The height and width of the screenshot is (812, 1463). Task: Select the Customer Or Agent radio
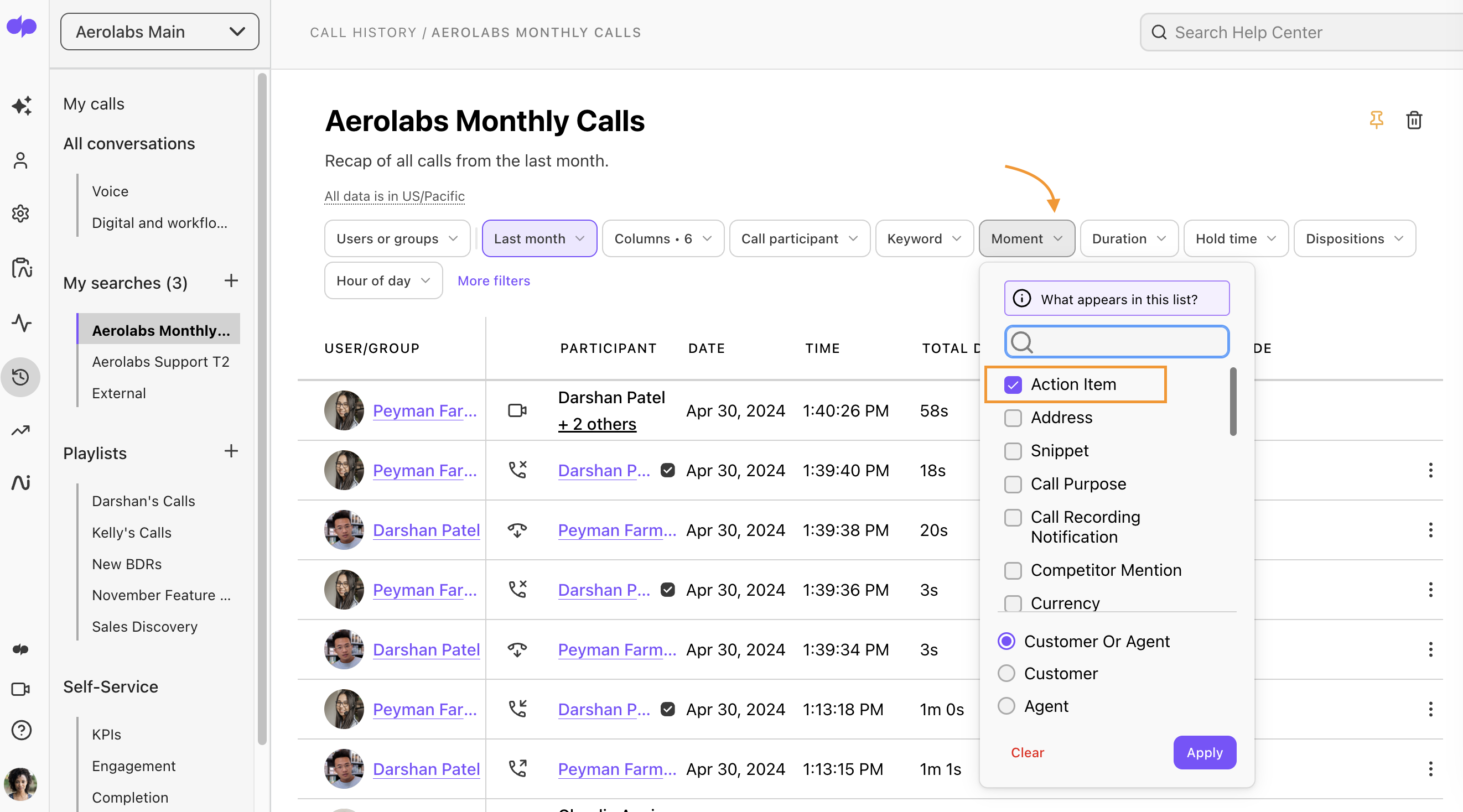(1007, 641)
